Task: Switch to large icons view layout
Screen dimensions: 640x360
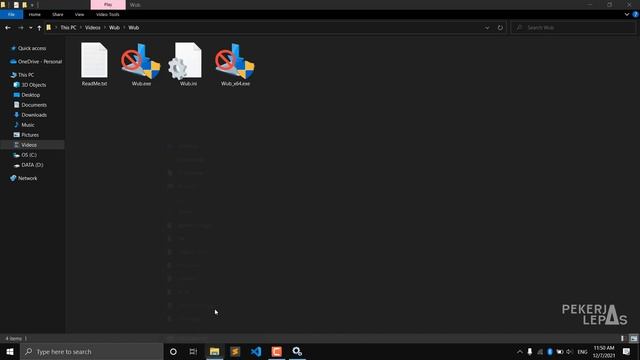Action: click(x=633, y=338)
